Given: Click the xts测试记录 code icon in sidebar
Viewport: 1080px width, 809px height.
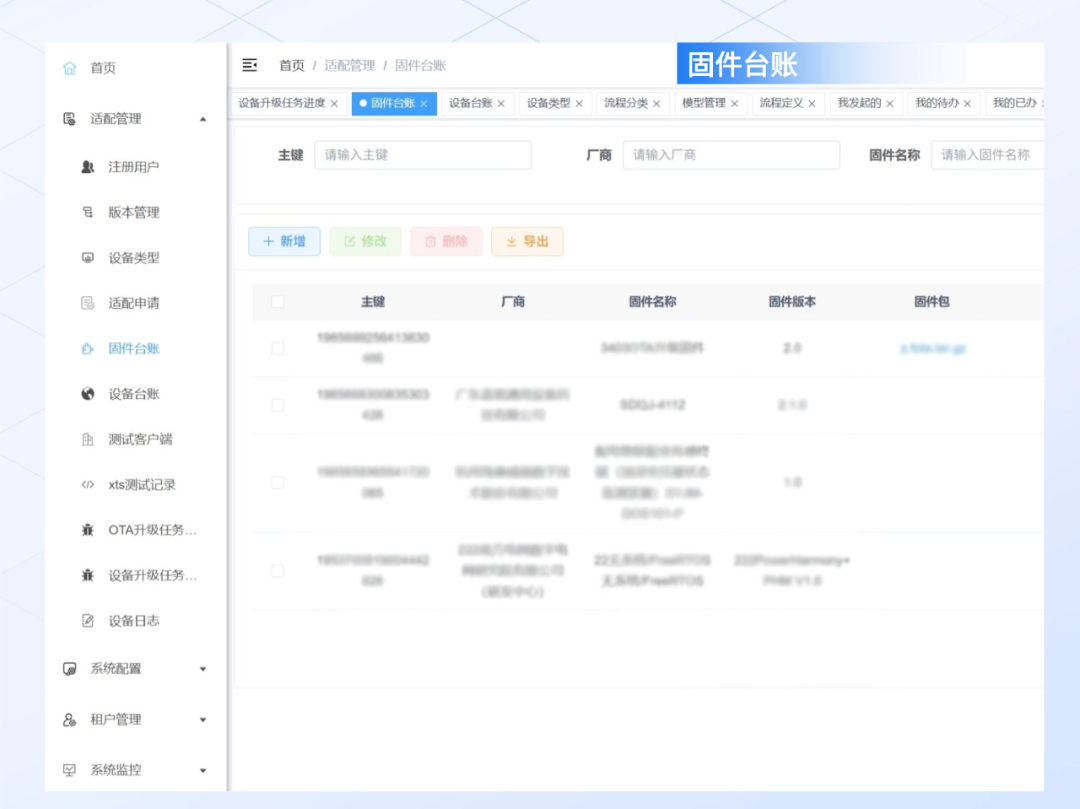Looking at the screenshot, I should pos(88,485).
